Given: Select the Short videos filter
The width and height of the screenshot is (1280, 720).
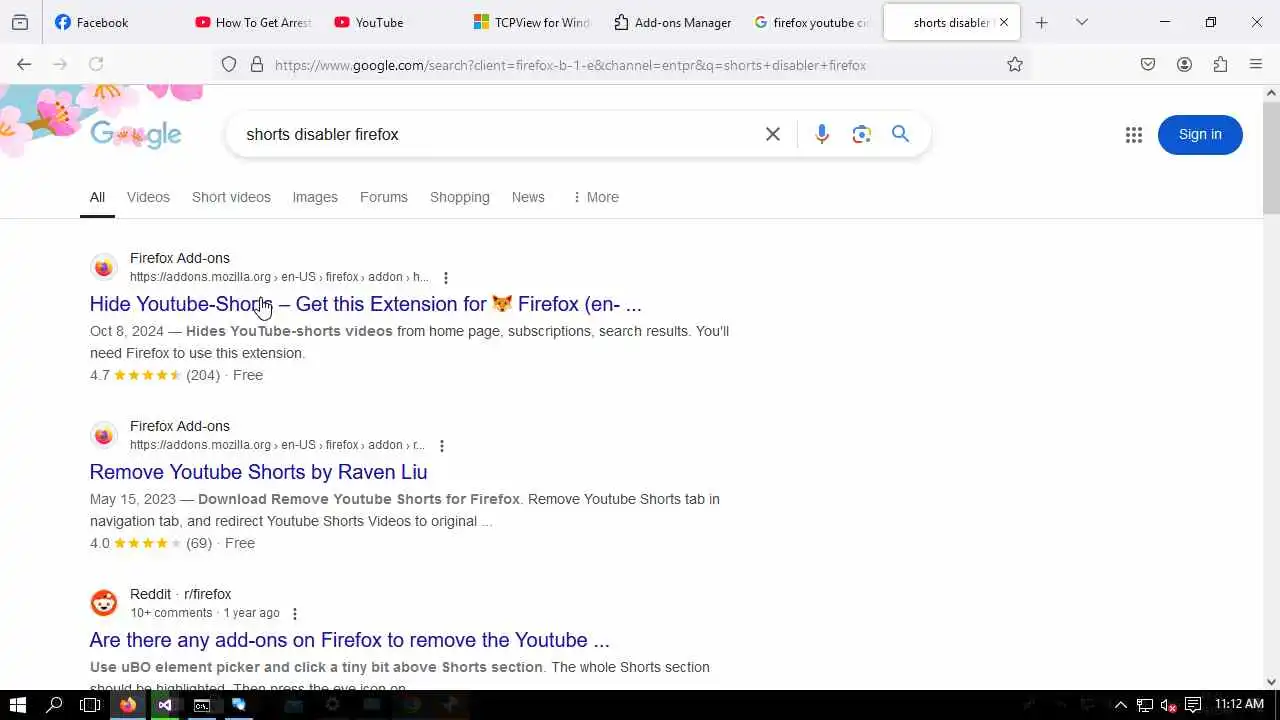Looking at the screenshot, I should pyautogui.click(x=231, y=197).
